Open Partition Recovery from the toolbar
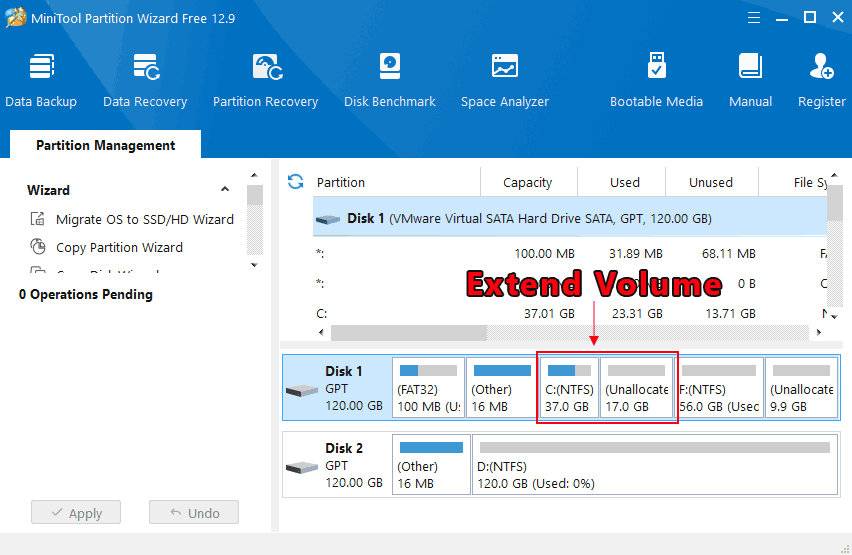Image resolution: width=852 pixels, height=555 pixels. (265, 80)
